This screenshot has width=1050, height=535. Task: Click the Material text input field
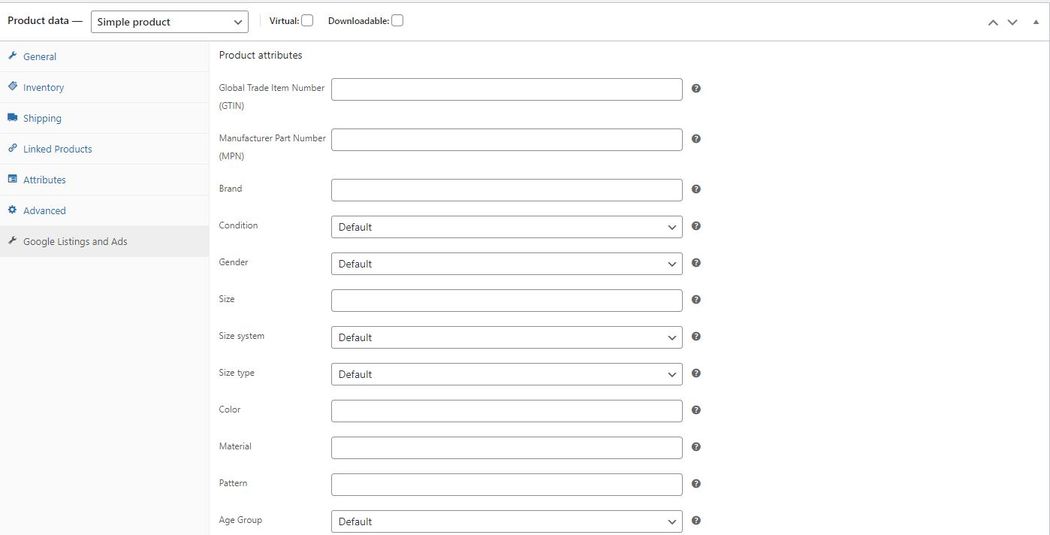tap(506, 448)
